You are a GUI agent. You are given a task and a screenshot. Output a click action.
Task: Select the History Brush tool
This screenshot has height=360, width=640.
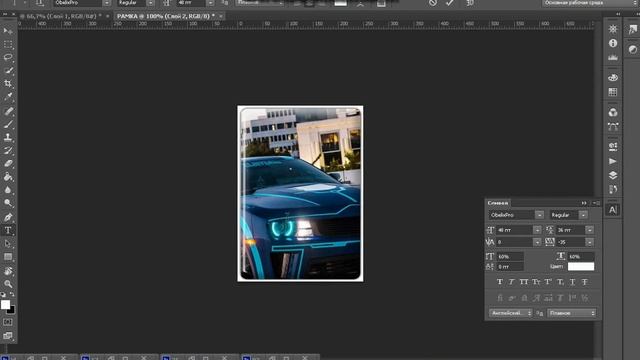pyautogui.click(x=8, y=151)
